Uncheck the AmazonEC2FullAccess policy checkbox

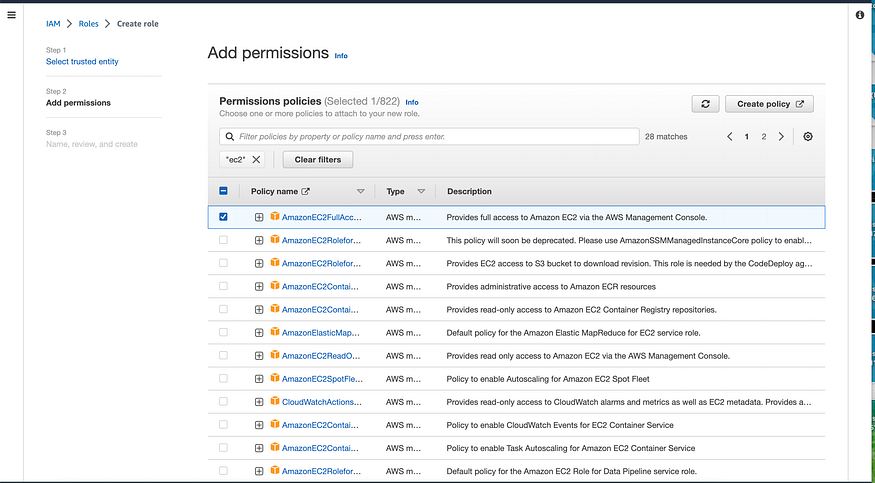[223, 217]
